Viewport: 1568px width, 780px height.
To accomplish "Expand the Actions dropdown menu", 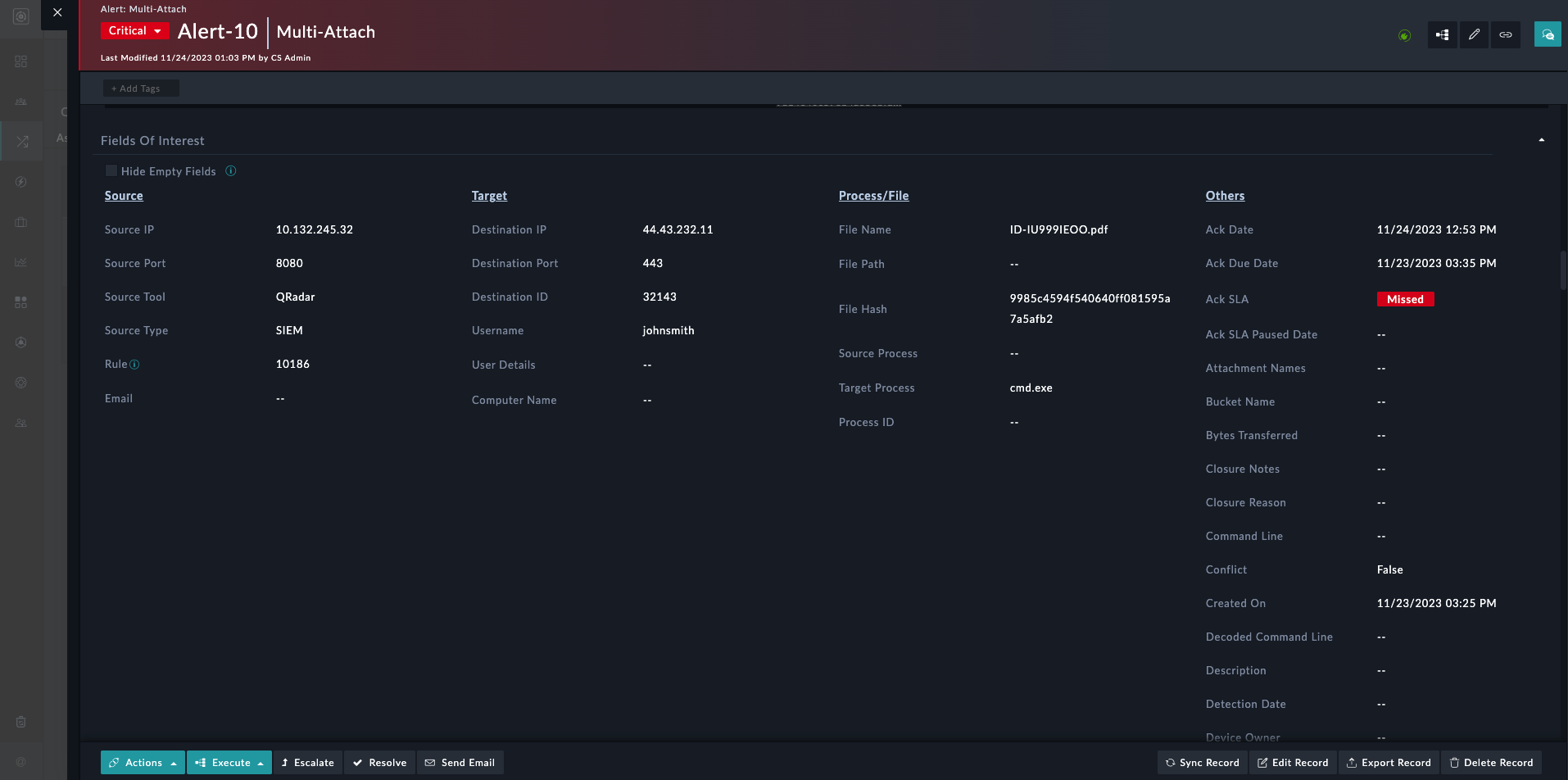I will coord(143,763).
